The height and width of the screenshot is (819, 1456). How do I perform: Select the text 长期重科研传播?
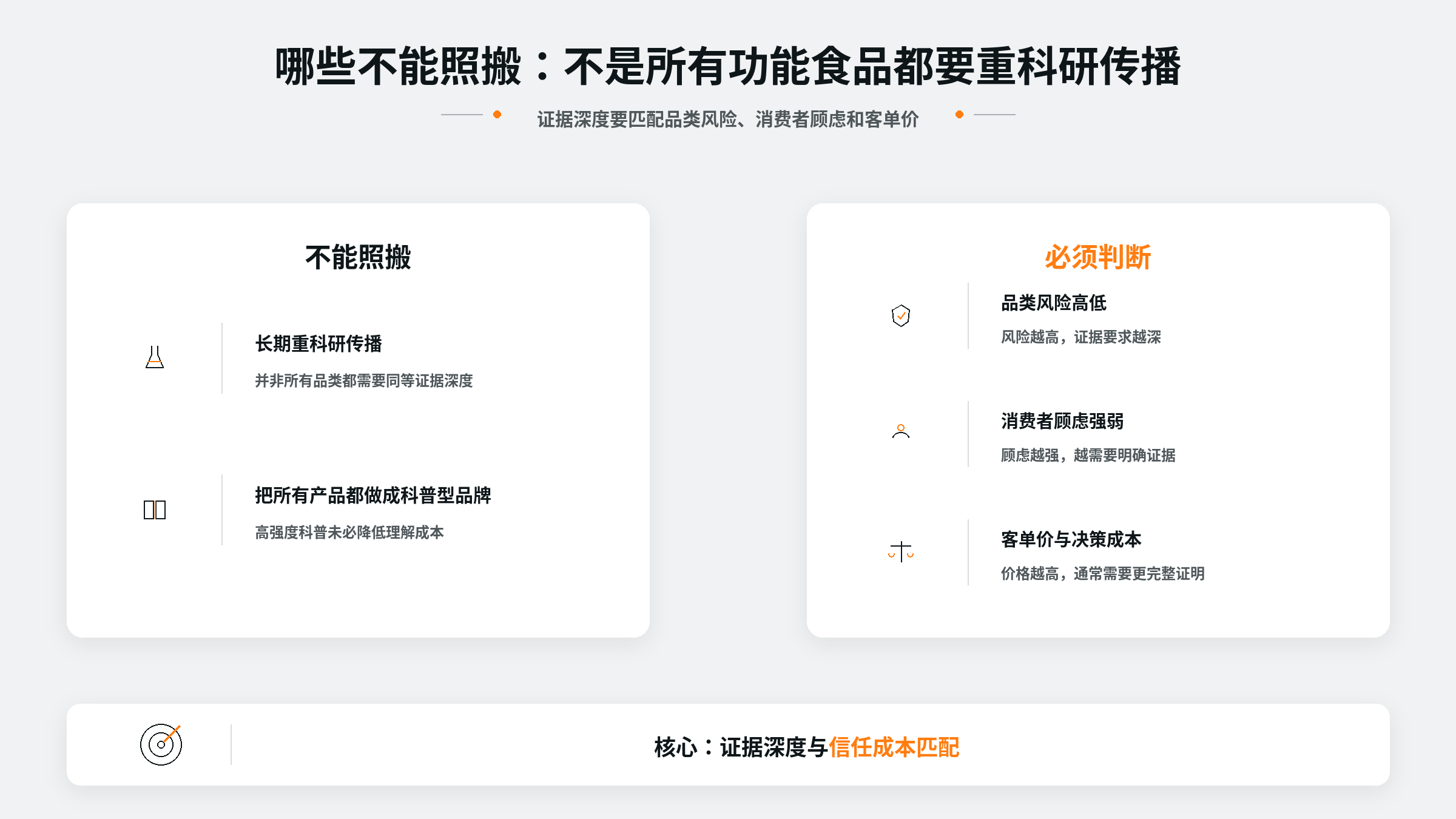[x=318, y=343]
